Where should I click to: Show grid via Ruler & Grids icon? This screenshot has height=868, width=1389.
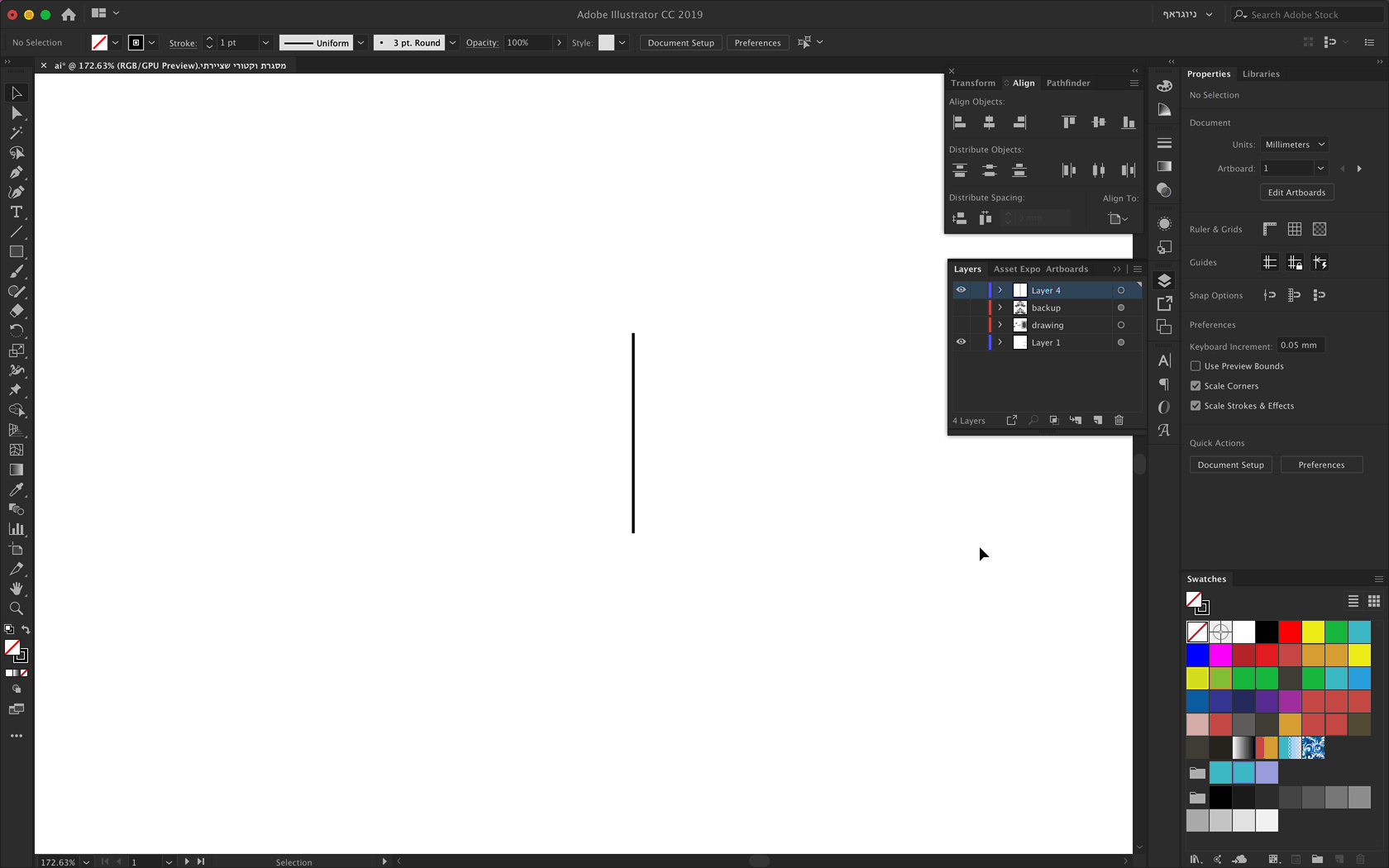[x=1295, y=229]
